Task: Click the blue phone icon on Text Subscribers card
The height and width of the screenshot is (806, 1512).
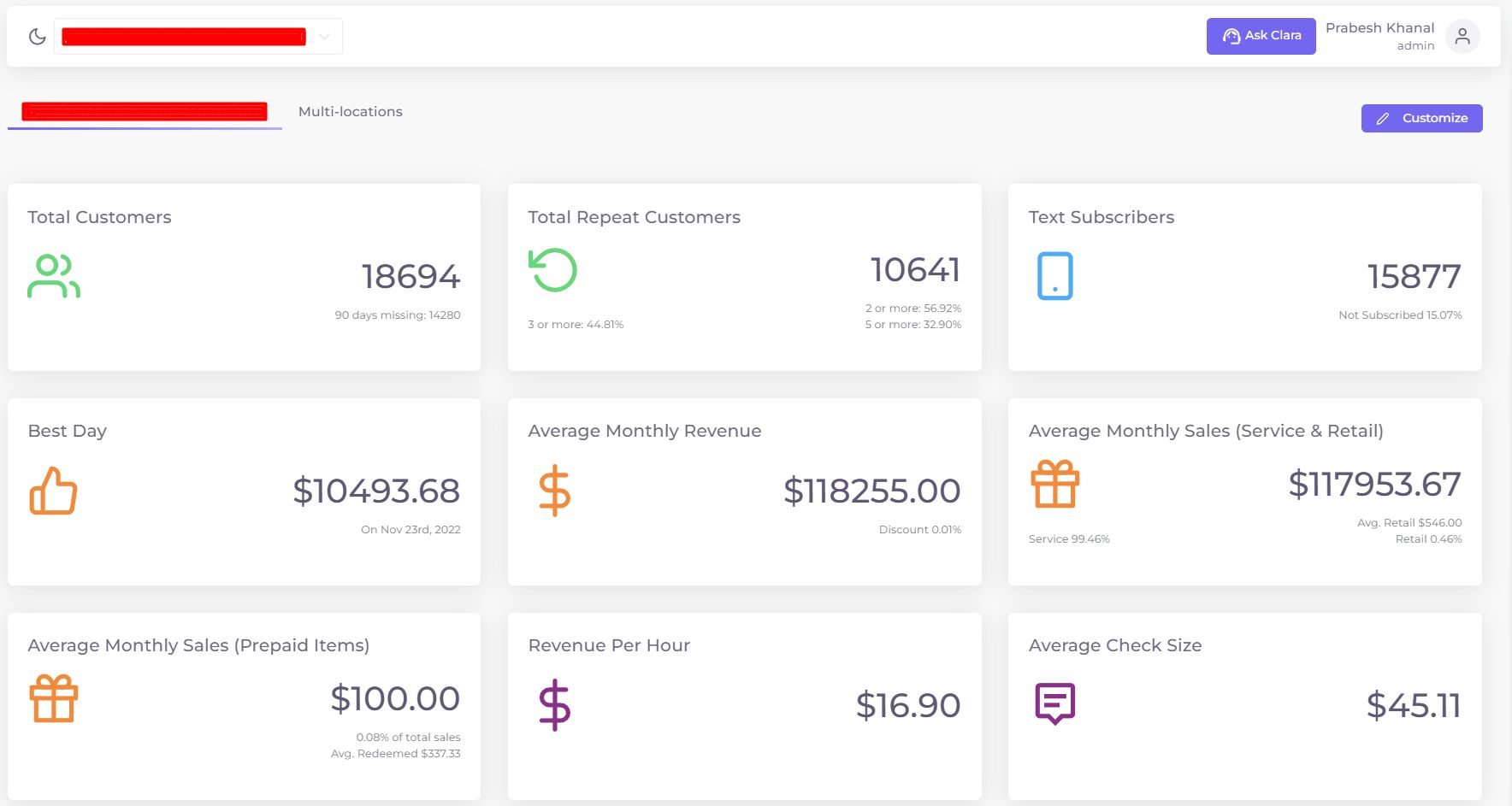Action: pos(1054,275)
